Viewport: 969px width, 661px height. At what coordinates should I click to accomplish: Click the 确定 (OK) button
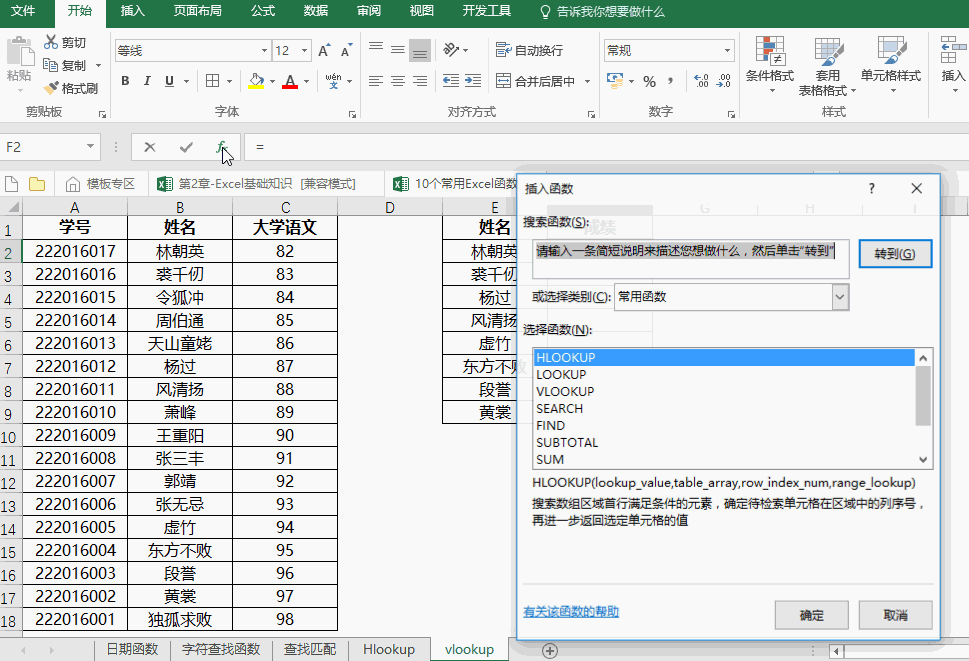coord(811,615)
